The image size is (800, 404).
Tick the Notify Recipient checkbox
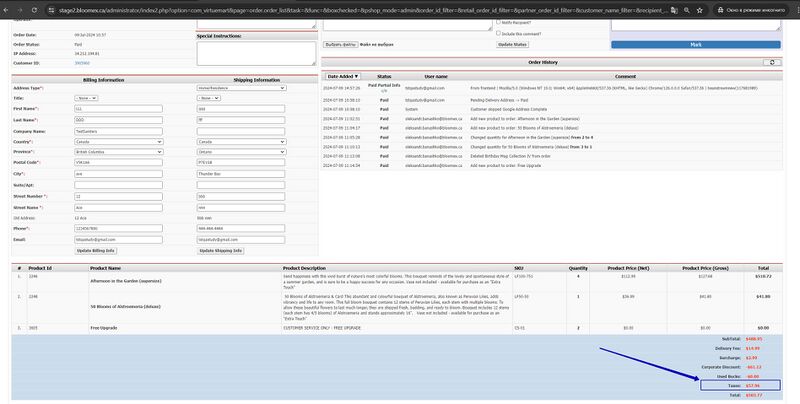(x=498, y=22)
